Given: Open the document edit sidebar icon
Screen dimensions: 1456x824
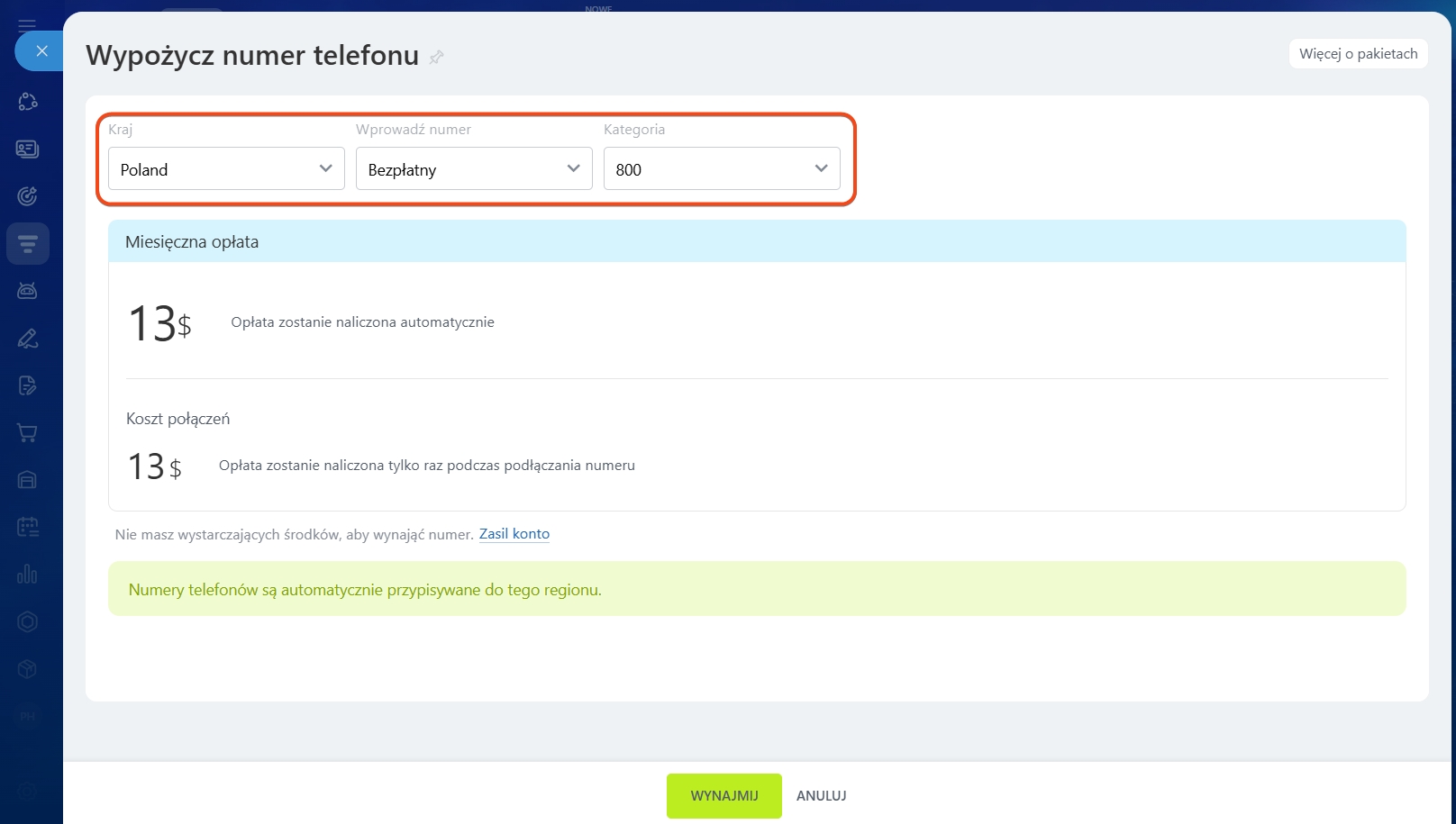Looking at the screenshot, I should [x=28, y=385].
